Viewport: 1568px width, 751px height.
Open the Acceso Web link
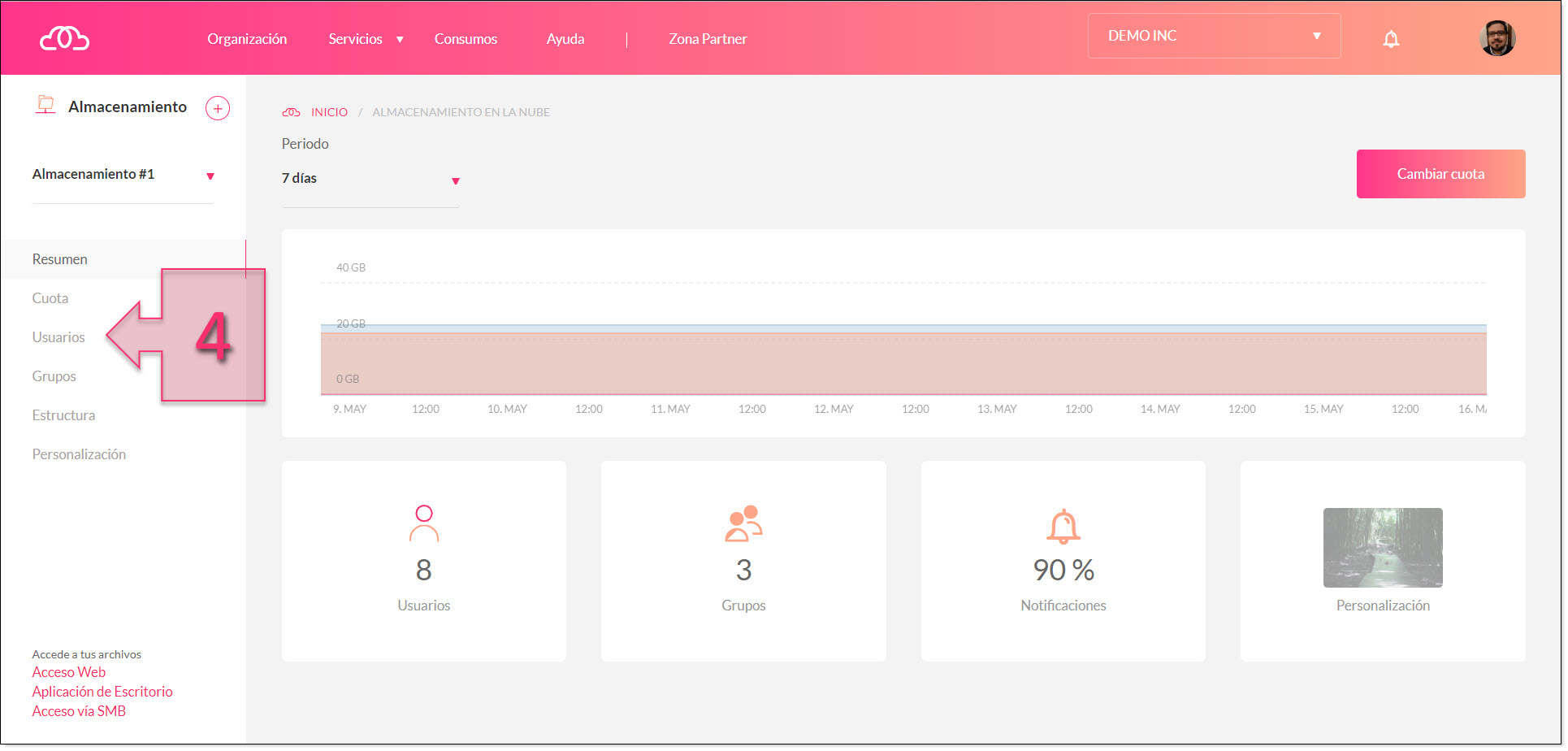68,671
